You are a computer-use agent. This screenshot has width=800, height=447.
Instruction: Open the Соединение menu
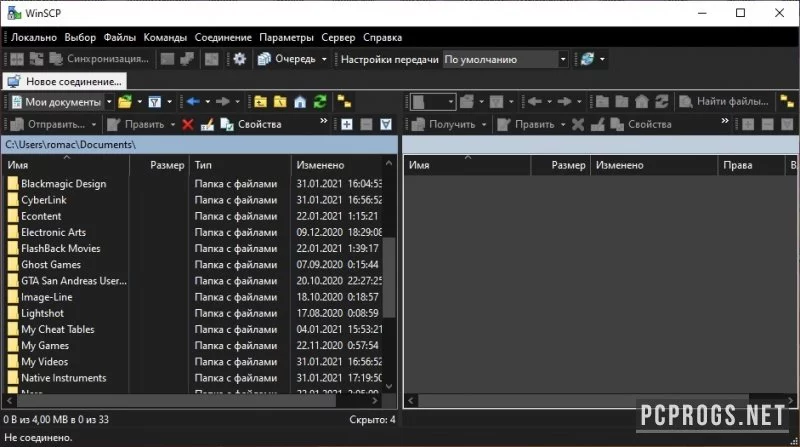point(223,37)
